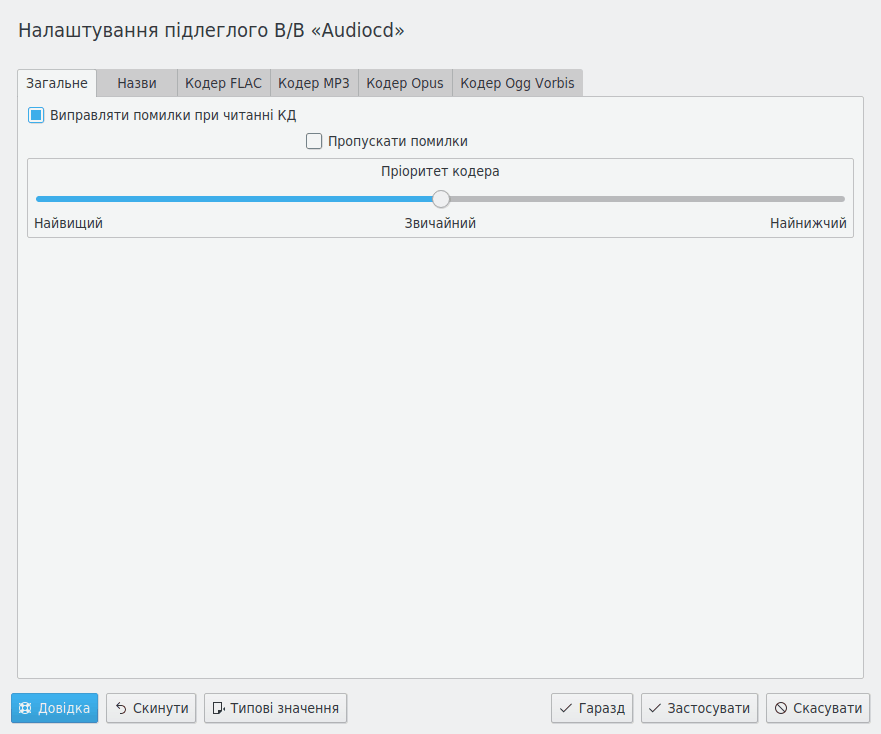Screen dimensions: 881x734
Task: Click the checkmark icon on Гаразд
Action: pos(566,708)
